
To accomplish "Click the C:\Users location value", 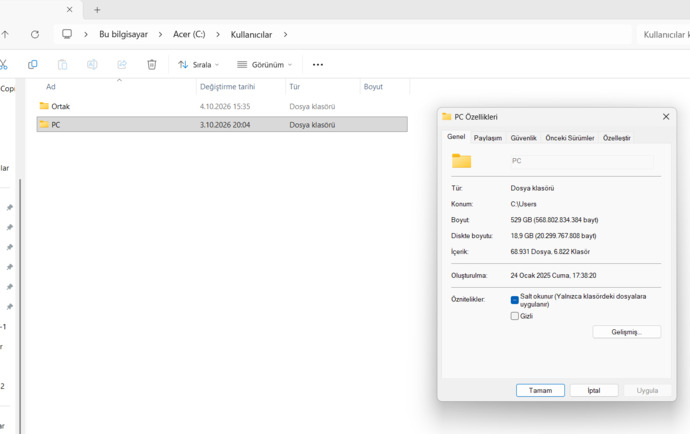I will [523, 204].
